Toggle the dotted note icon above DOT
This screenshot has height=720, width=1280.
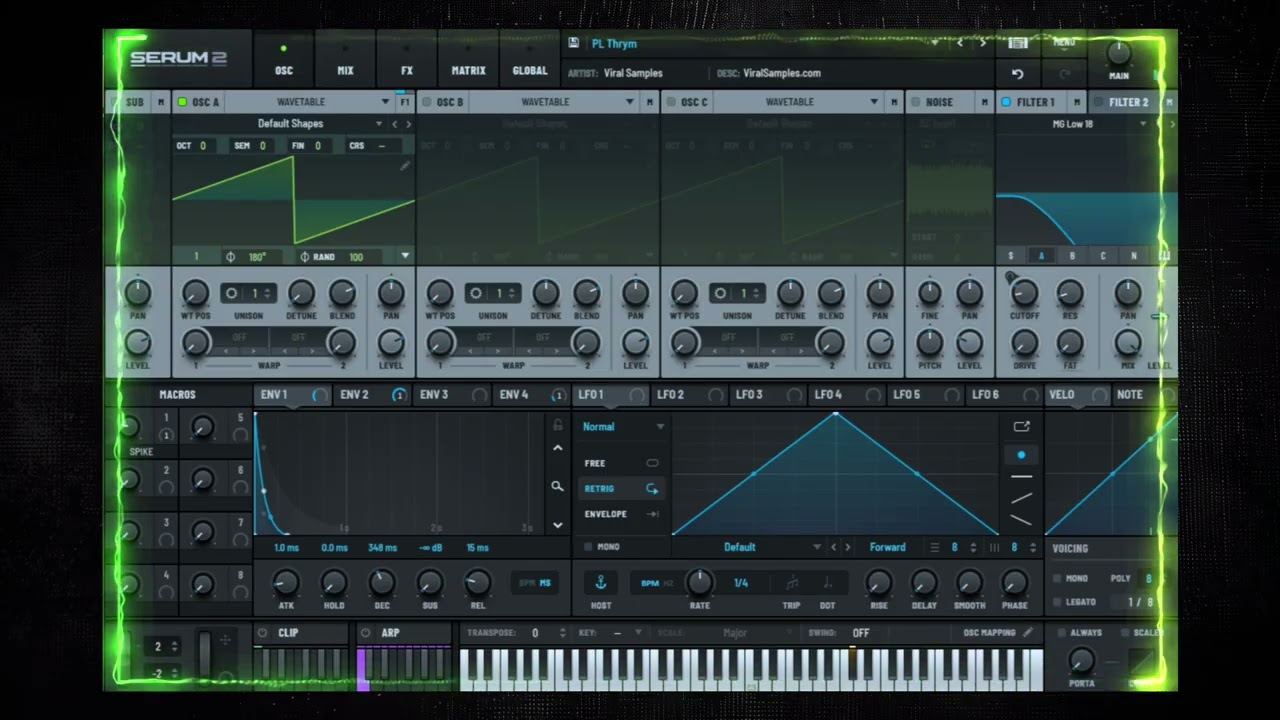click(827, 583)
